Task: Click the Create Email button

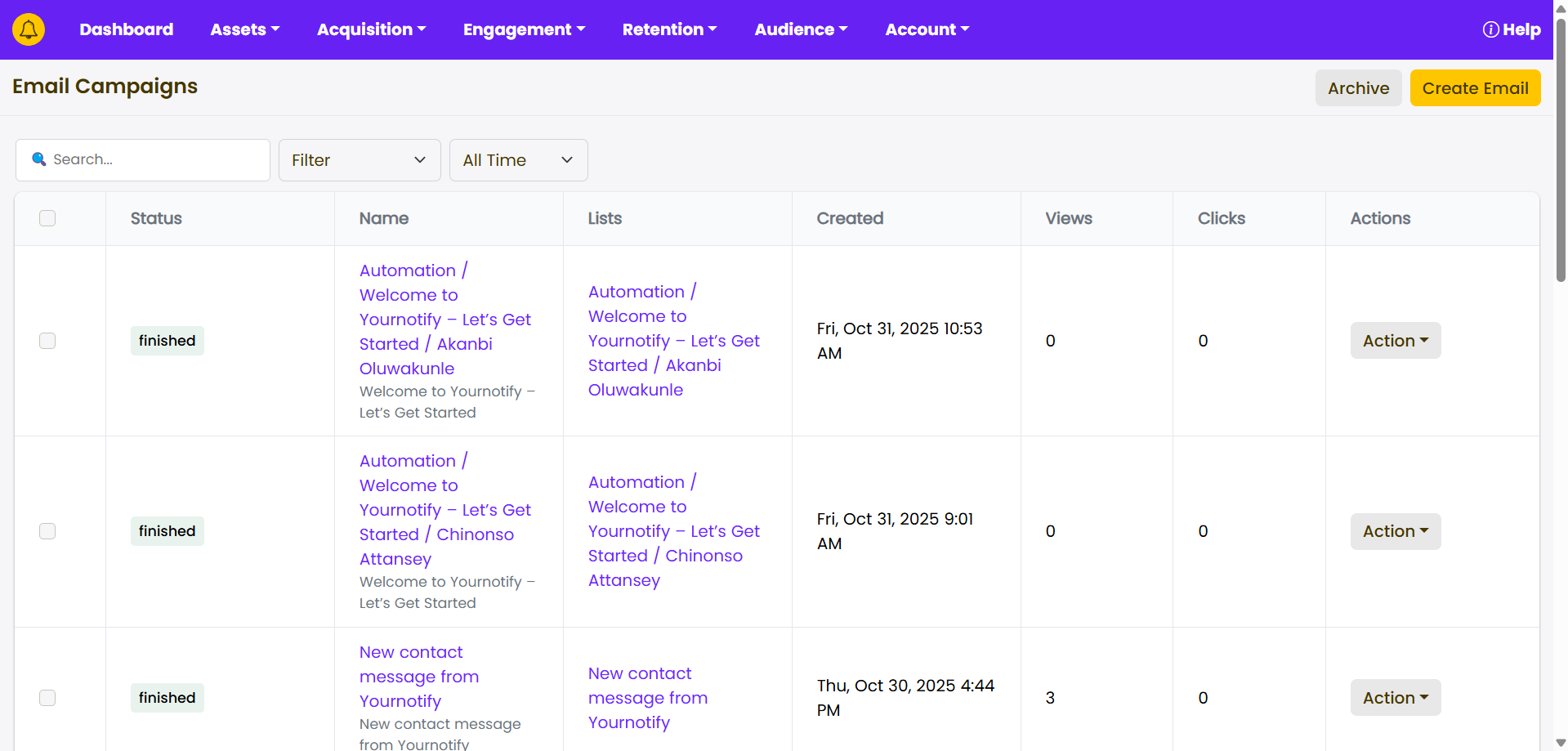Action: 1475,88
